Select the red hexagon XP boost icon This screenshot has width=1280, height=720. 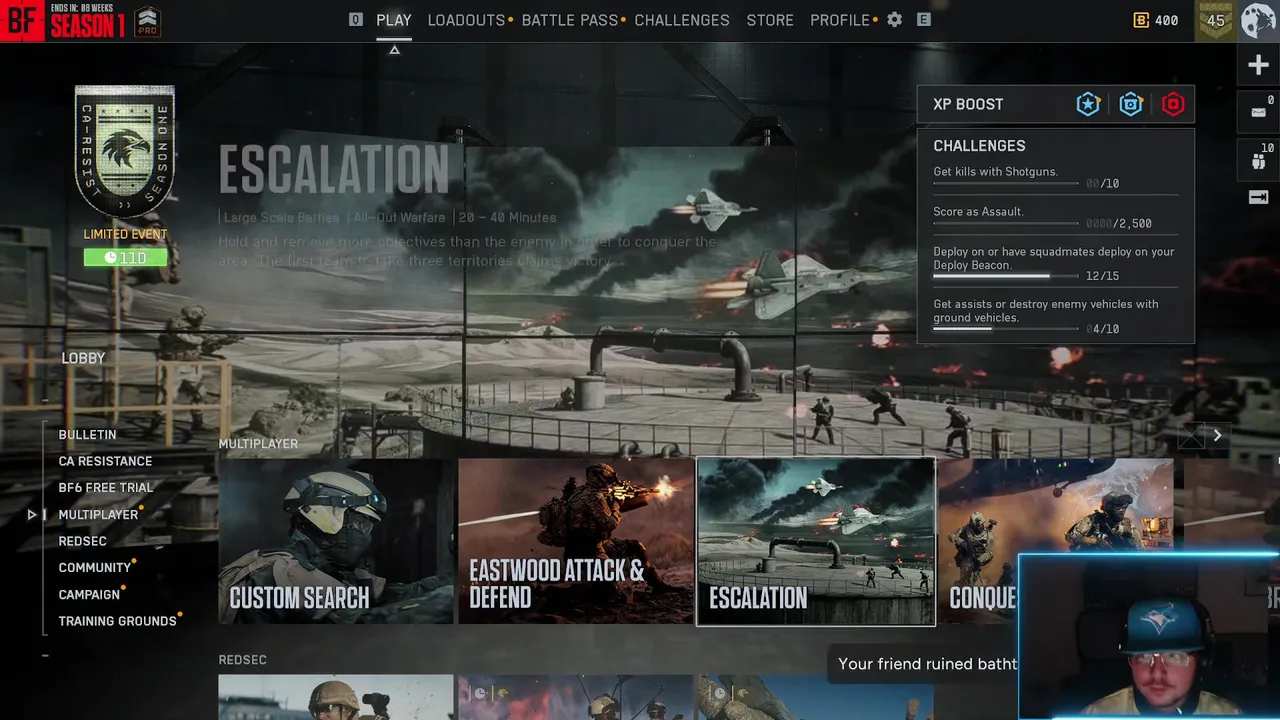click(x=1173, y=104)
